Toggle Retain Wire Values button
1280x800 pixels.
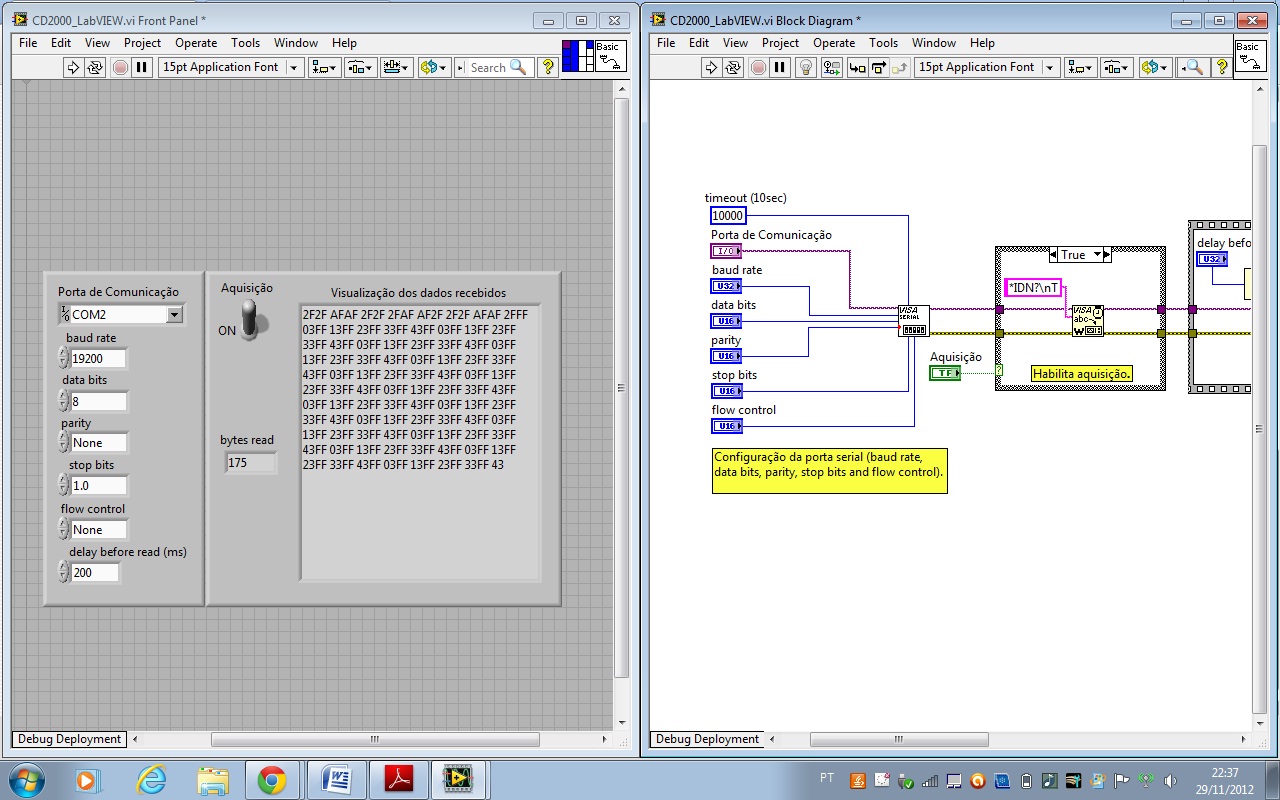(831, 67)
